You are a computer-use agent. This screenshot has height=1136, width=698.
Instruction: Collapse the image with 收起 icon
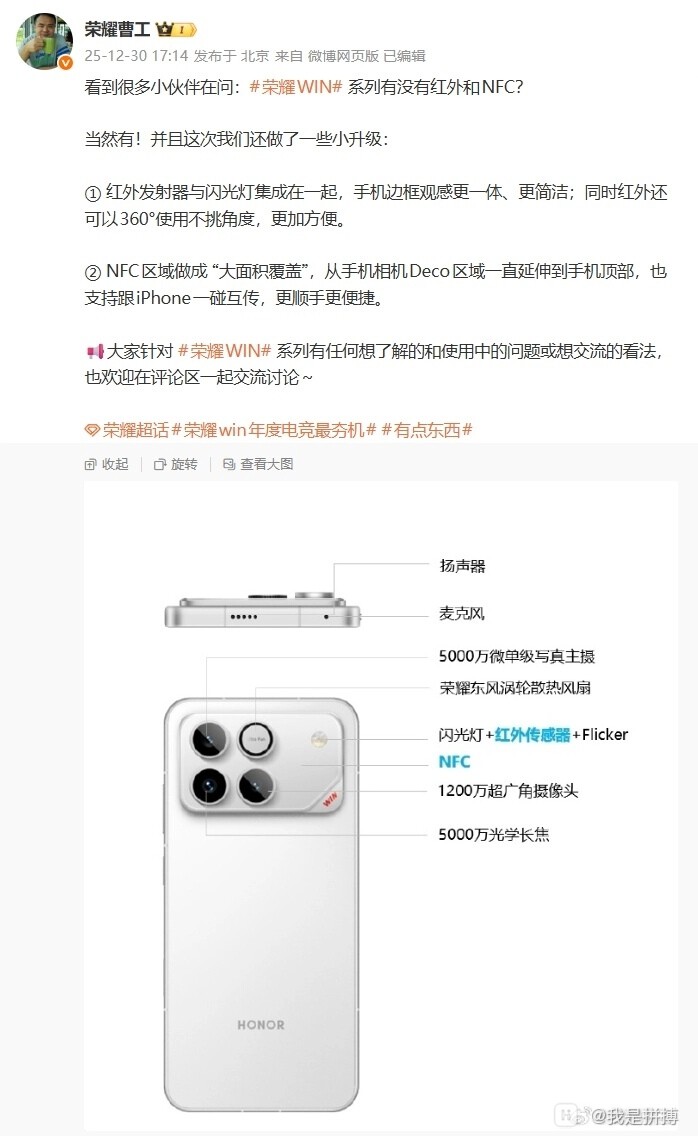91,464
